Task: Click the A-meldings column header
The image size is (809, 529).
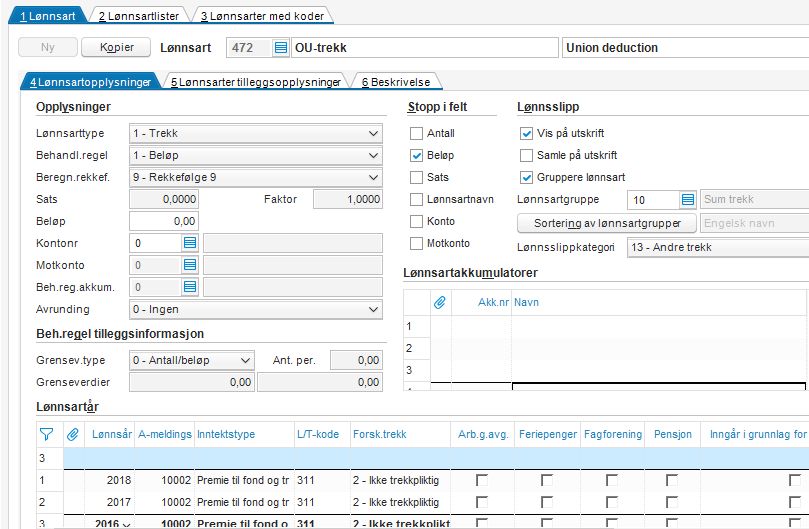Action: click(x=165, y=435)
